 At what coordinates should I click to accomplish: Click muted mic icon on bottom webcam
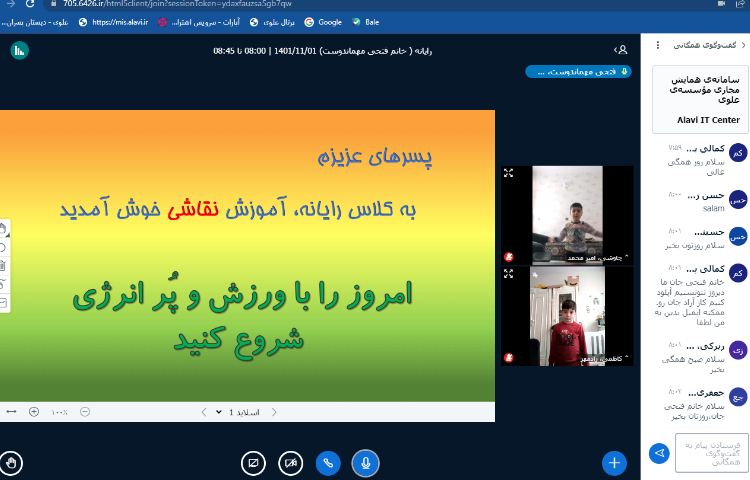(509, 358)
